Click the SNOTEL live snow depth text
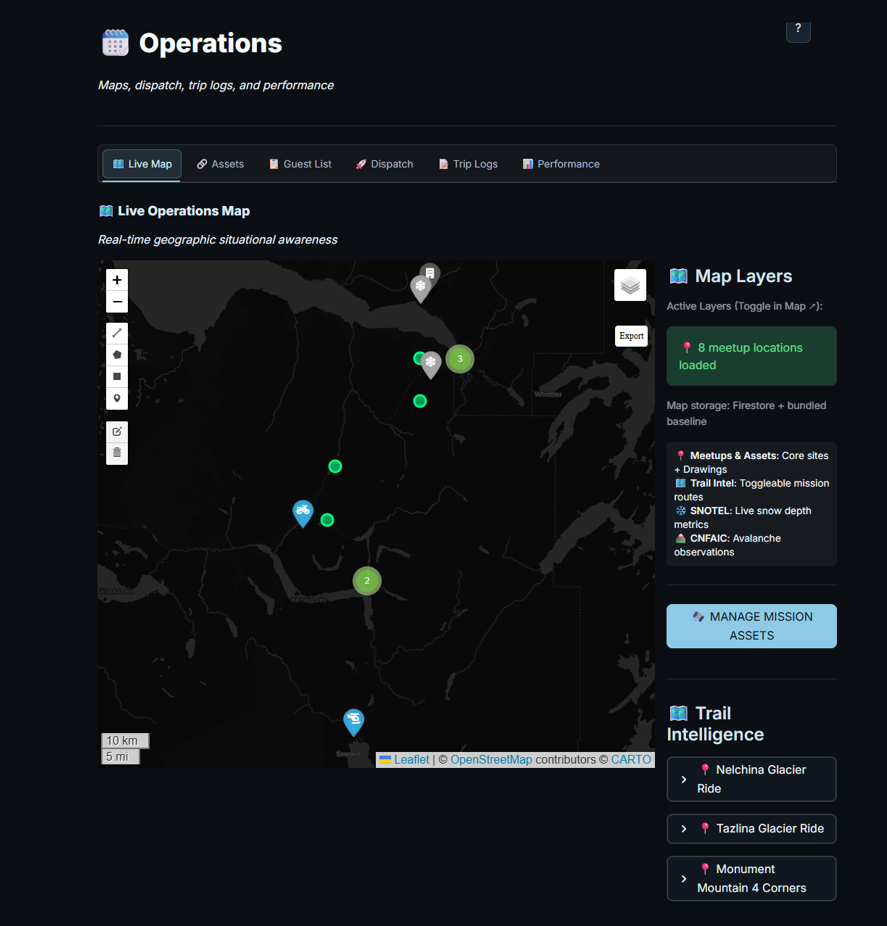887x926 pixels. (744, 517)
